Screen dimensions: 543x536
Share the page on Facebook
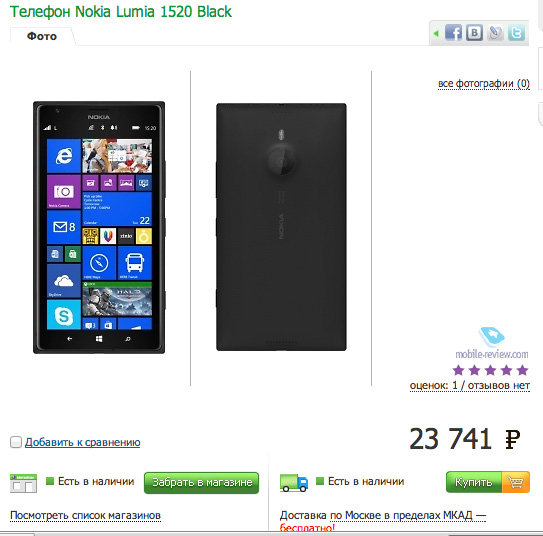tap(453, 33)
